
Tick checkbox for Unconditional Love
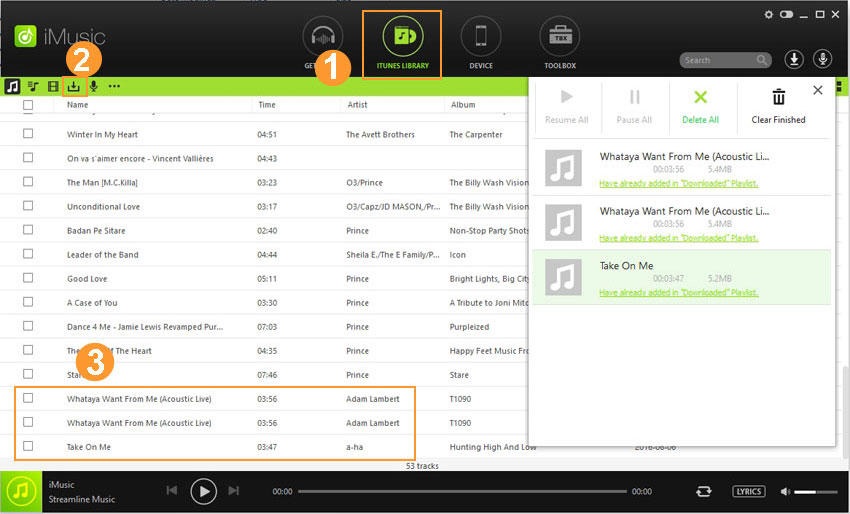[x=28, y=205]
